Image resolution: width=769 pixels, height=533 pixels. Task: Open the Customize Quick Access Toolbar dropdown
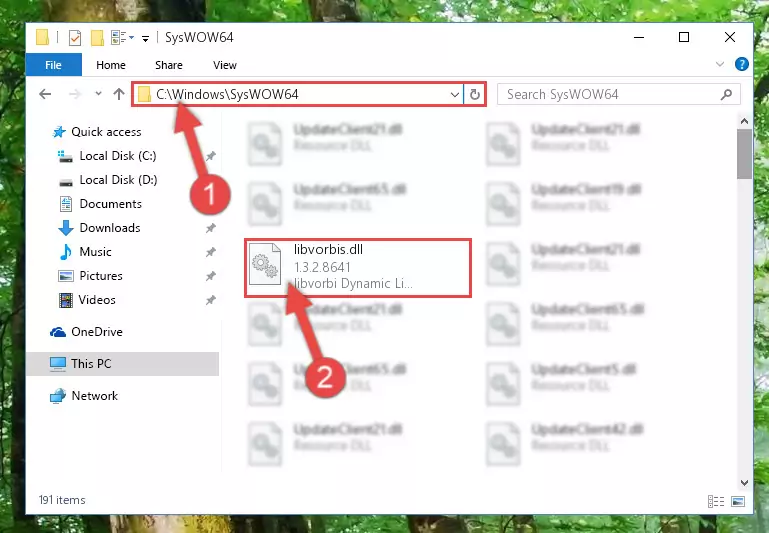145,38
